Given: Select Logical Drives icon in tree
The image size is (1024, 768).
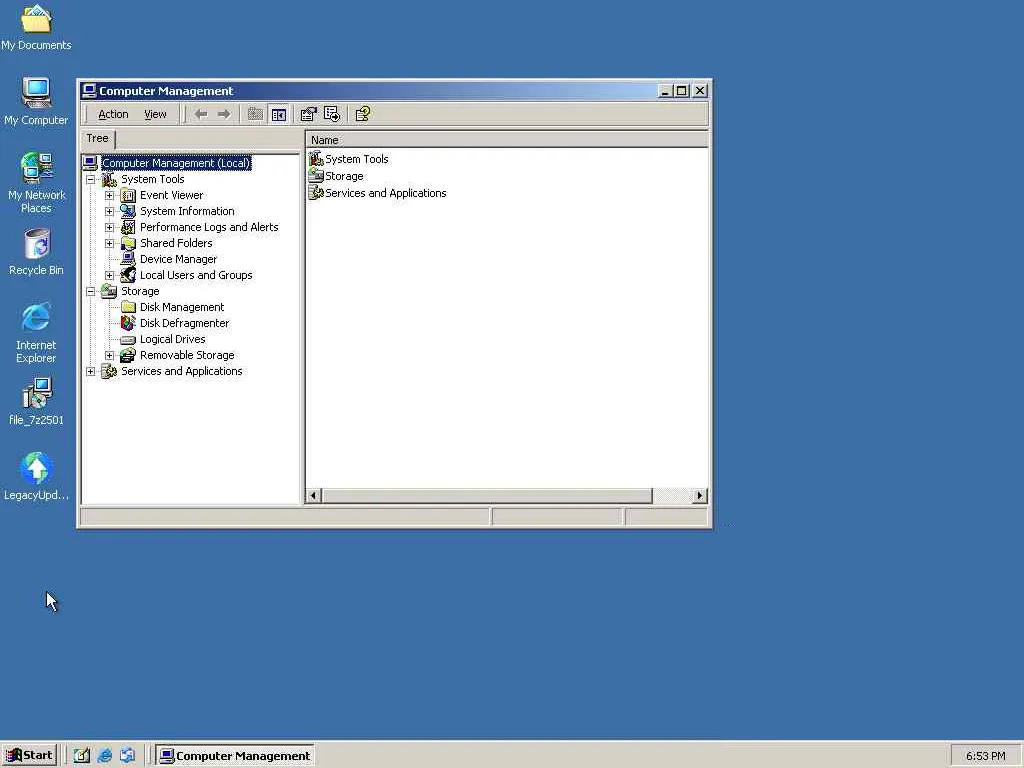Looking at the screenshot, I should click(x=129, y=340).
